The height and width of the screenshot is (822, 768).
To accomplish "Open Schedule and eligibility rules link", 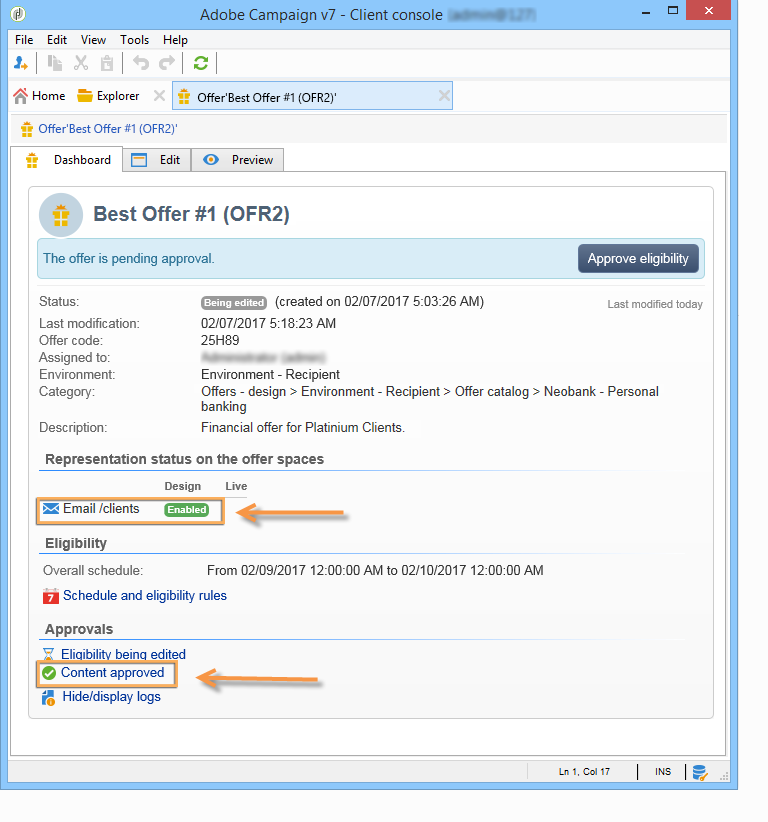I will coord(145,596).
